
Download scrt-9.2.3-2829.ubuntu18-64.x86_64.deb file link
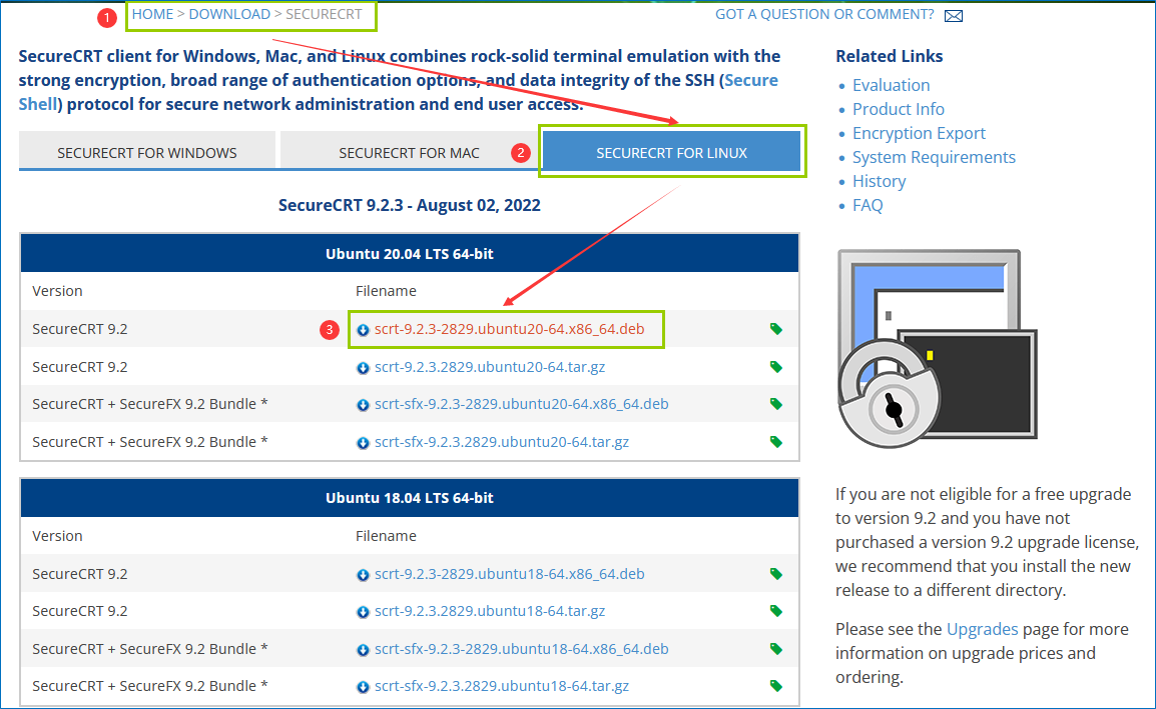[x=509, y=573]
